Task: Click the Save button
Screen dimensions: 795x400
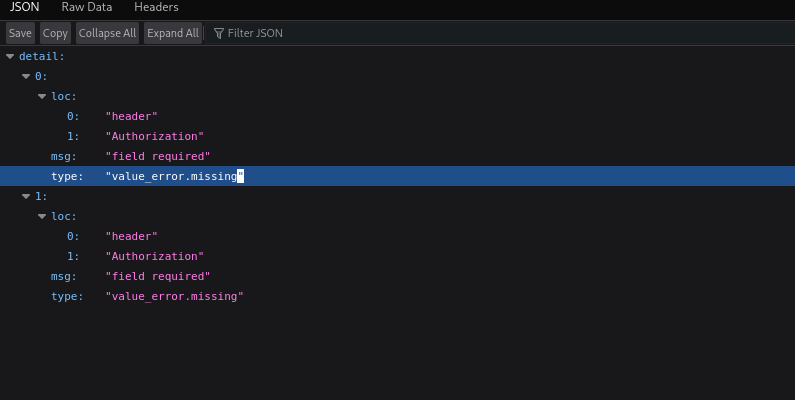Action: (x=20, y=33)
